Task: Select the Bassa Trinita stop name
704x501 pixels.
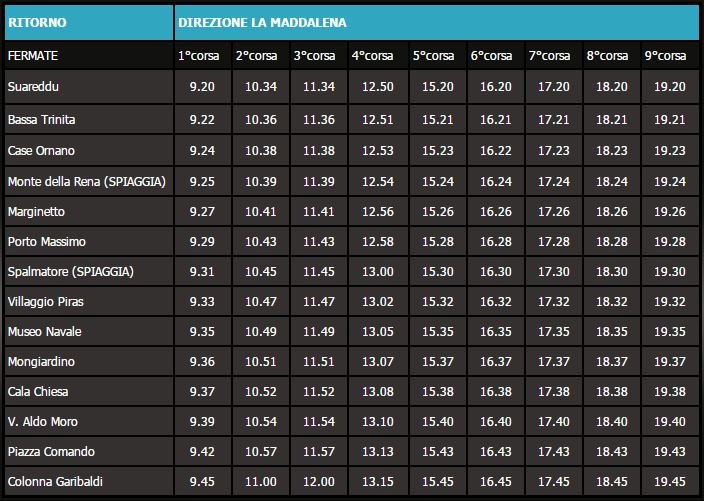Action: tap(41, 120)
